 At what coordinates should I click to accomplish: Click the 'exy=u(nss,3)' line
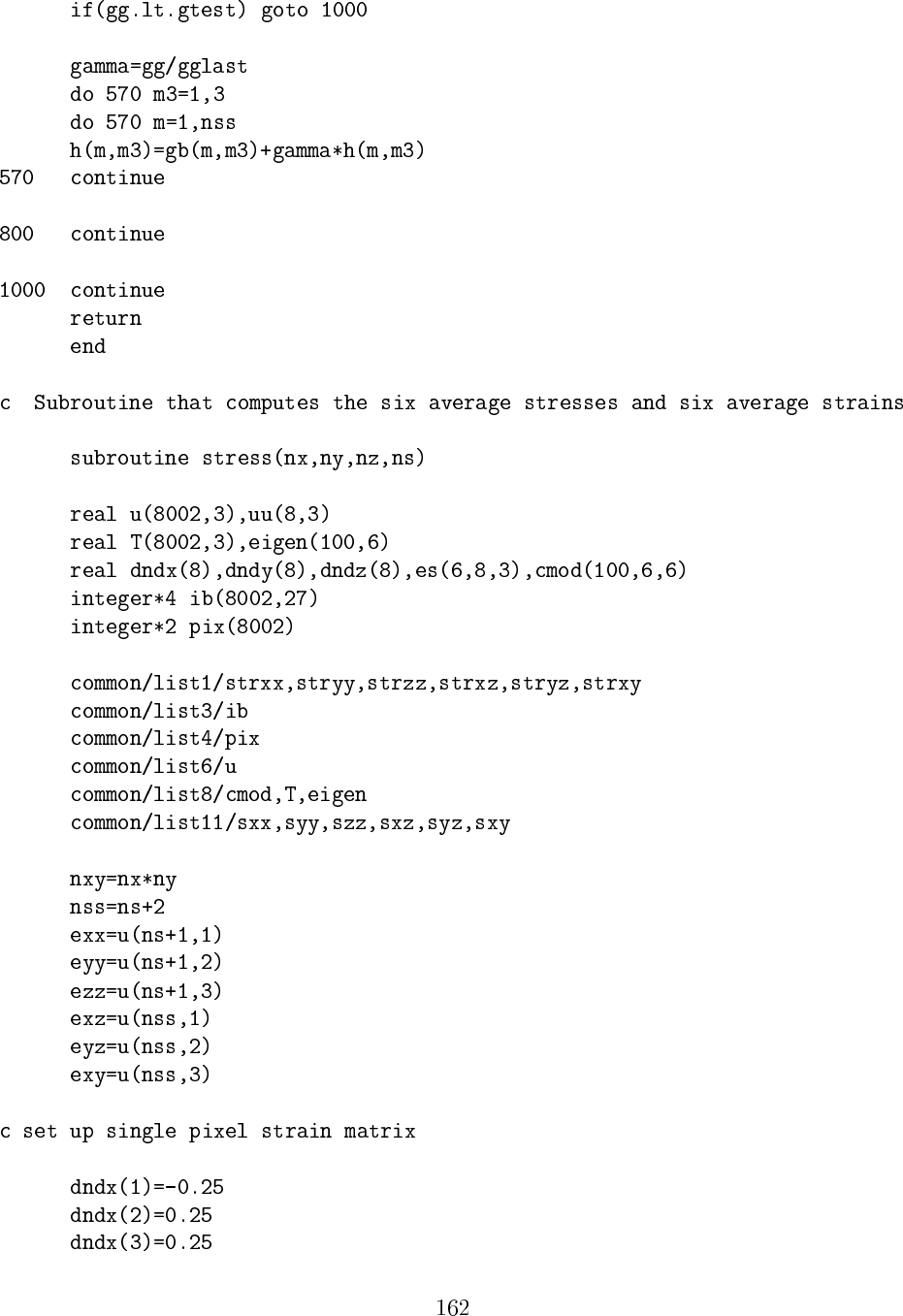tap(141, 1075)
